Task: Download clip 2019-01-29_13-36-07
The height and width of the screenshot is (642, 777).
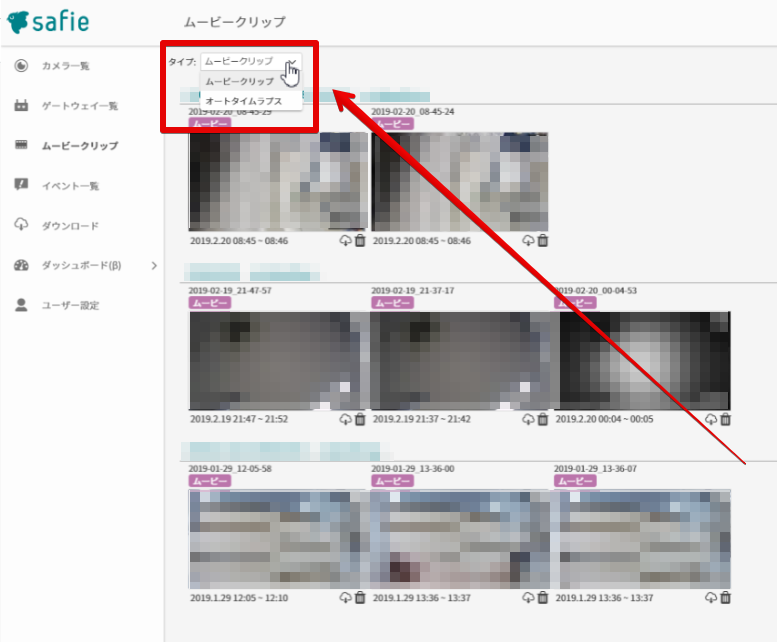Action: (x=711, y=598)
